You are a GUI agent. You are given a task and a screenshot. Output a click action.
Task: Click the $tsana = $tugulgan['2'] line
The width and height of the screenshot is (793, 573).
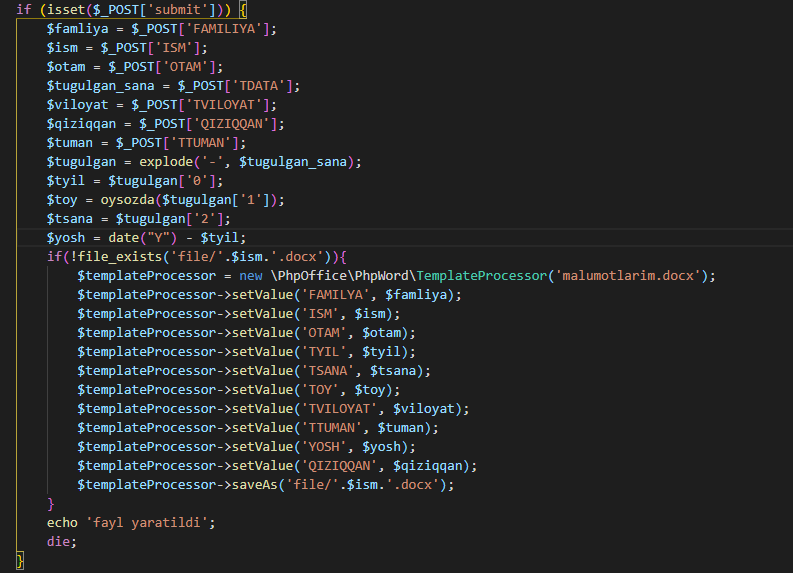click(x=139, y=219)
